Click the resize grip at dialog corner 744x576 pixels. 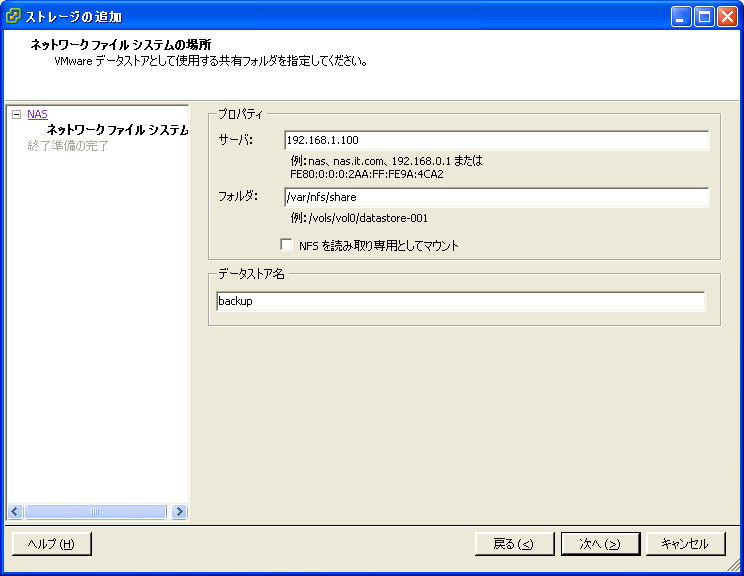[x=735, y=567]
